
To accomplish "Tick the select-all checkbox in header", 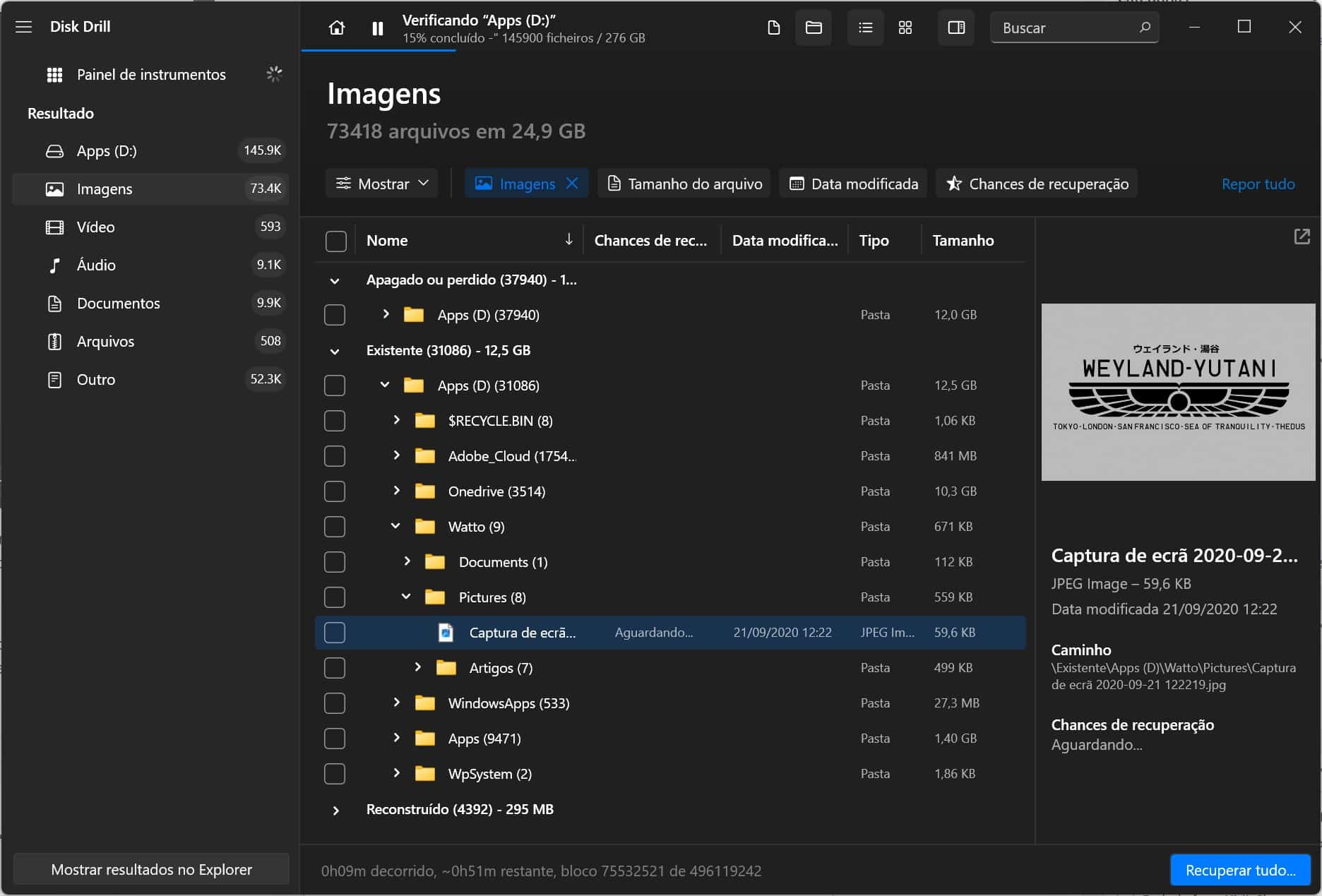I will tap(336, 241).
